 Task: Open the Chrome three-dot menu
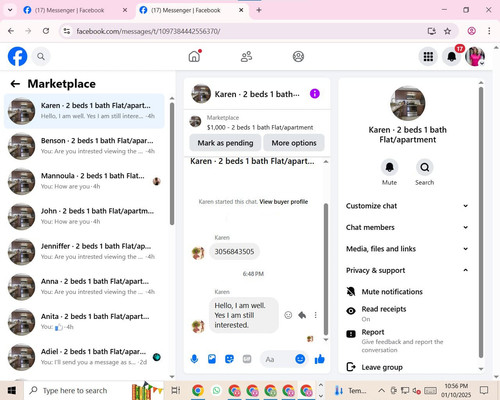pyautogui.click(x=489, y=31)
